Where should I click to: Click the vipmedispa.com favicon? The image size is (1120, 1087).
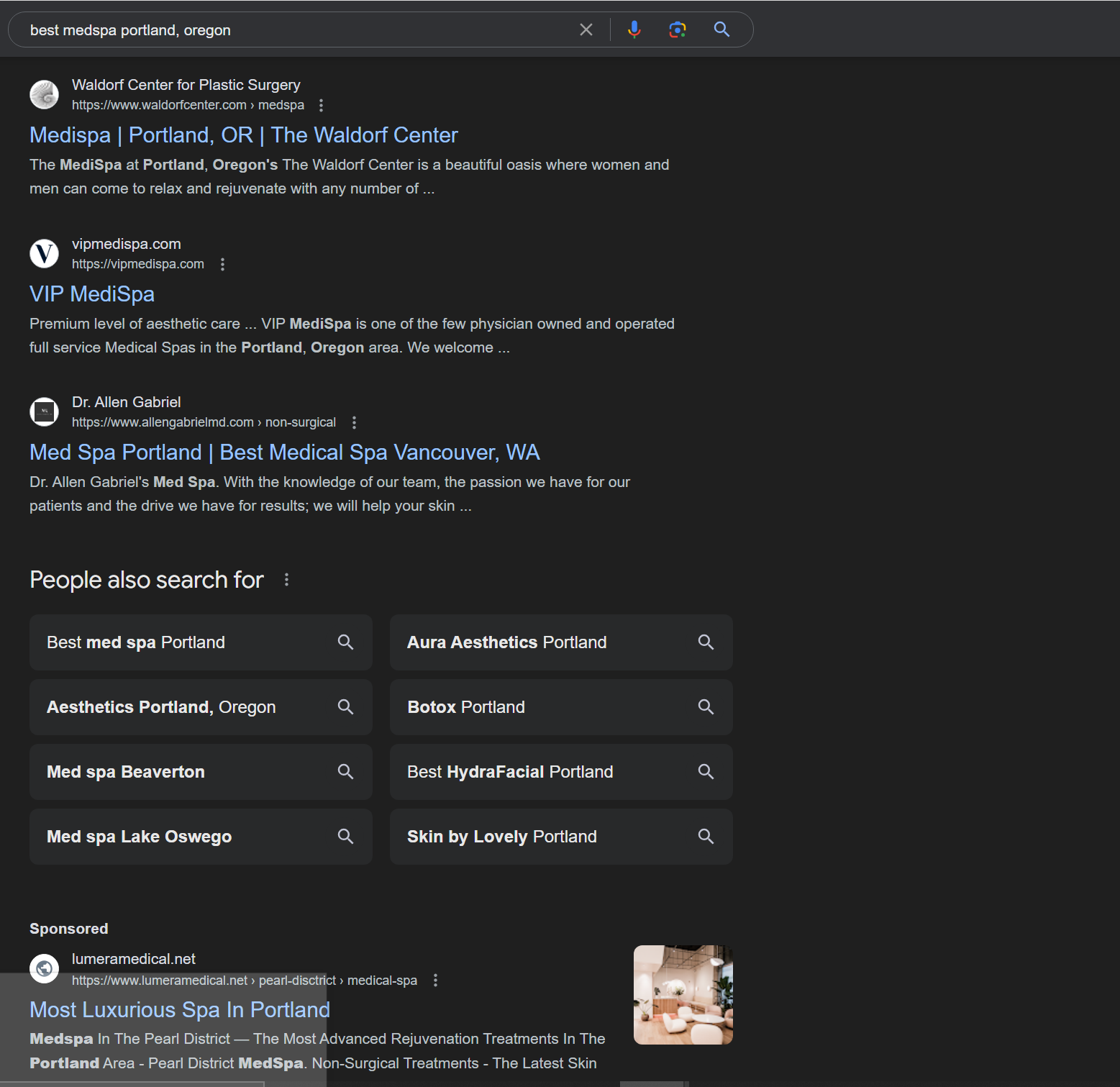point(44,253)
